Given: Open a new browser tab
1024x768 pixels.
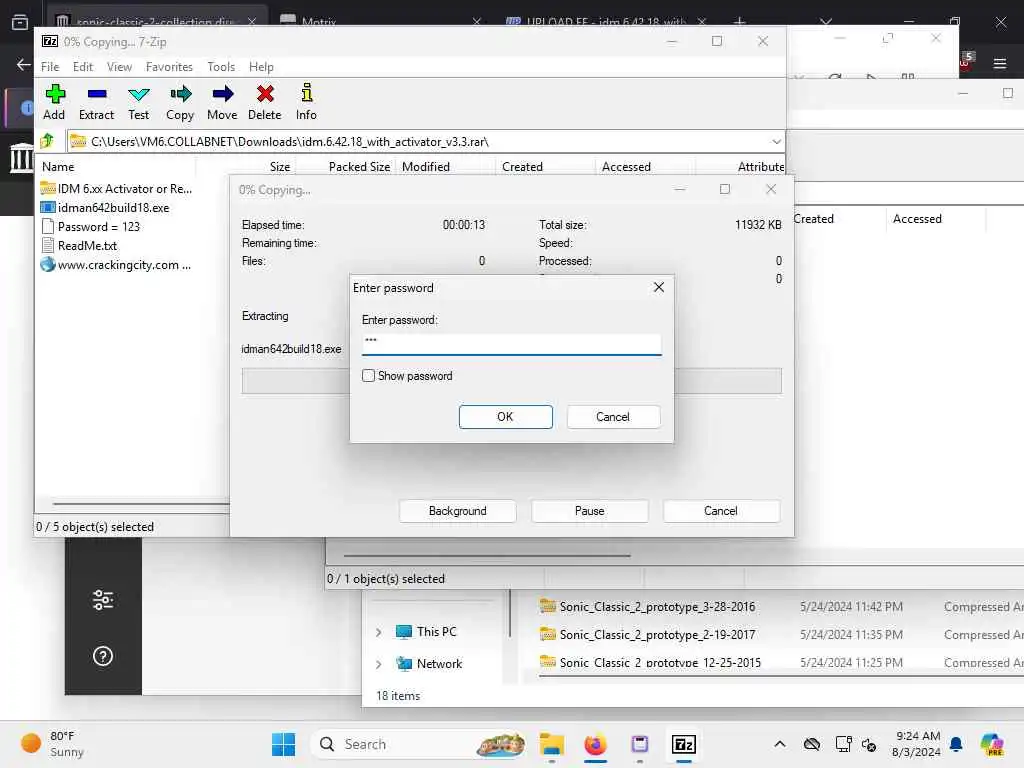Looking at the screenshot, I should 739,21.
